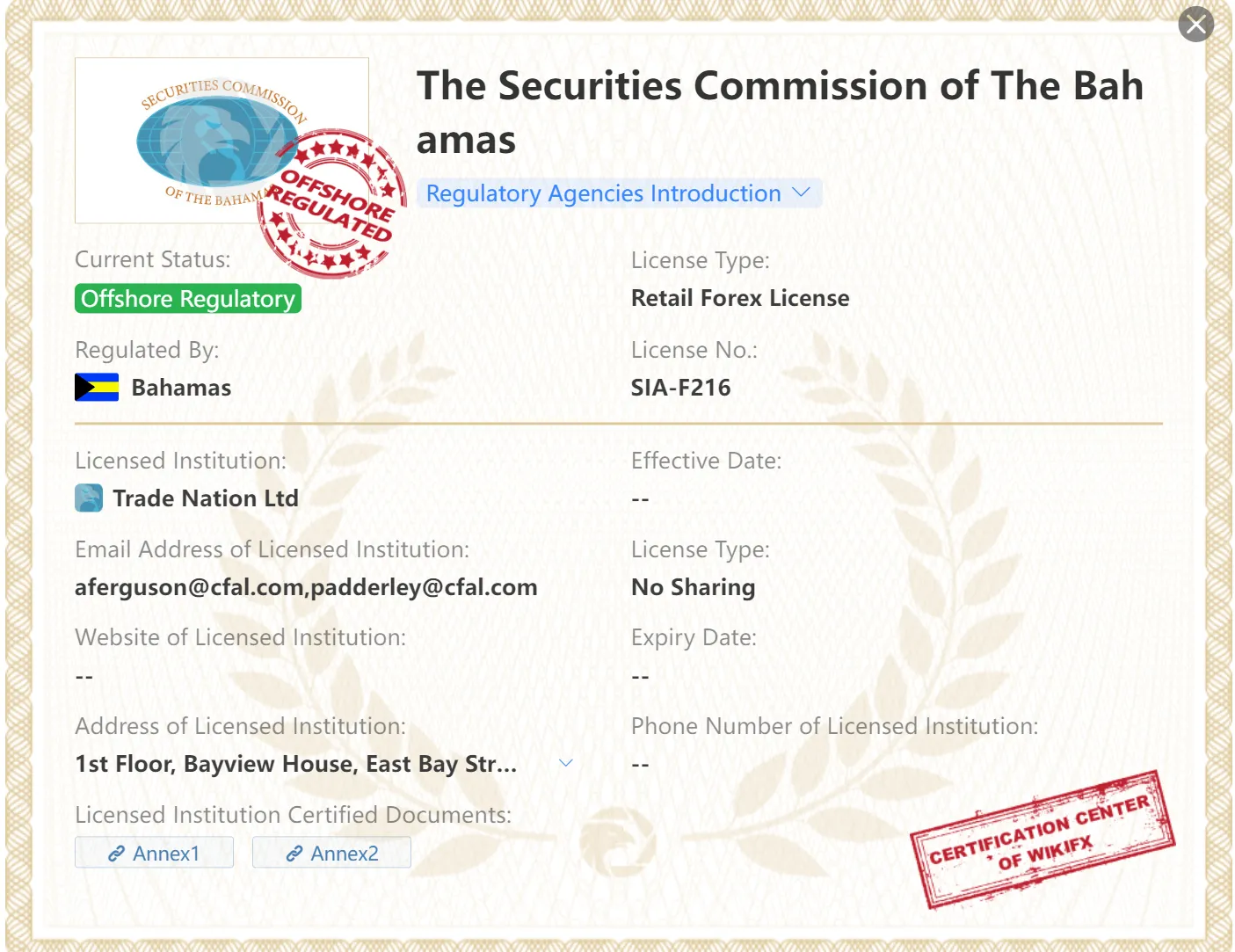This screenshot has height=952, width=1235.
Task: Click the Securities Commission of The Bahamas title
Action: pyautogui.click(x=781, y=113)
